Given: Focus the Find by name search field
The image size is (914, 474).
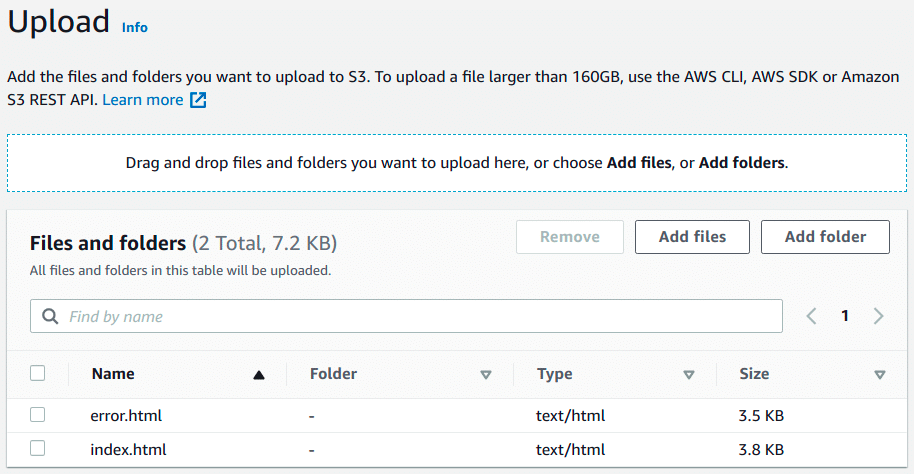Looking at the screenshot, I should (x=420, y=317).
